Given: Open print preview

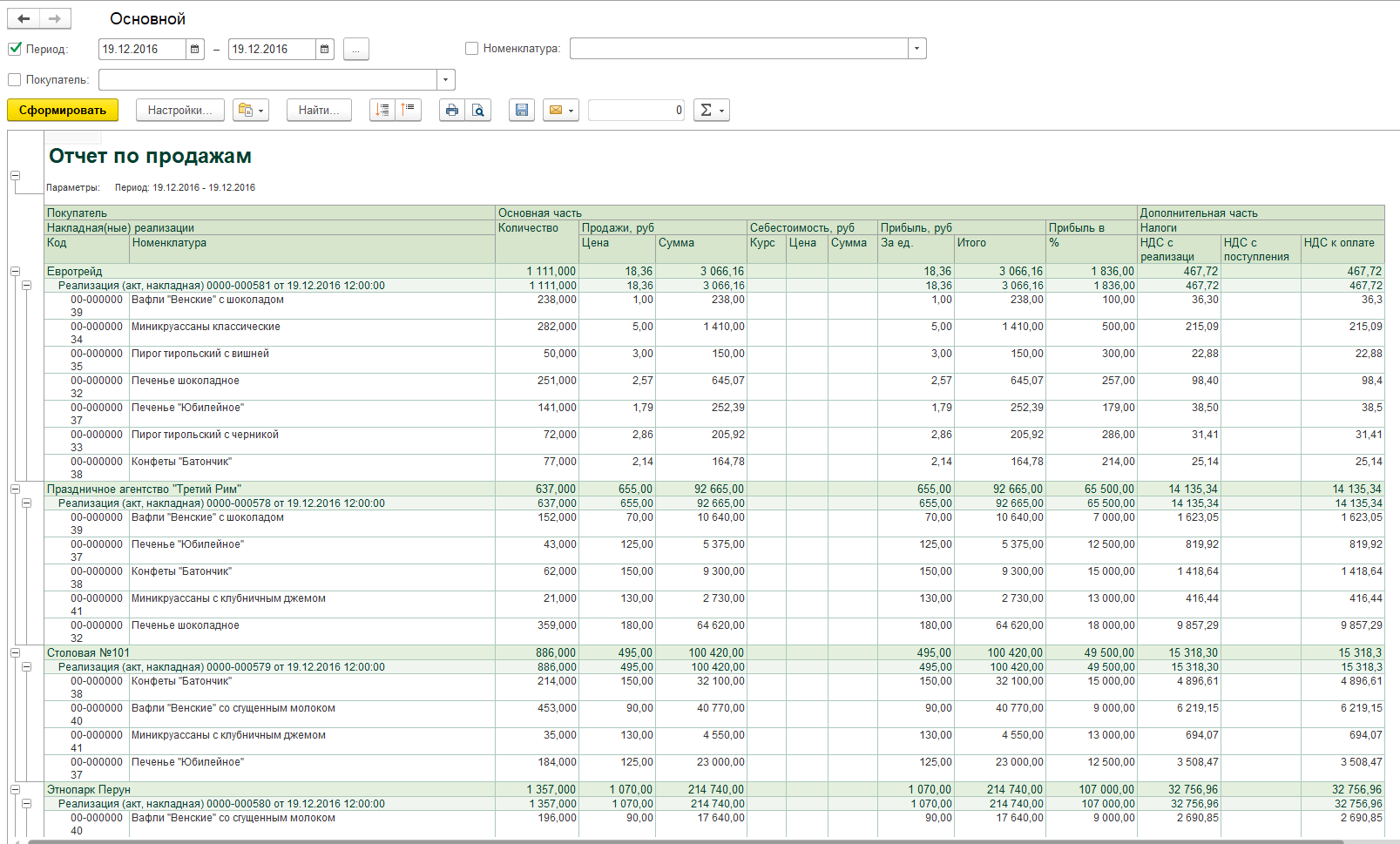Looking at the screenshot, I should [x=477, y=110].
